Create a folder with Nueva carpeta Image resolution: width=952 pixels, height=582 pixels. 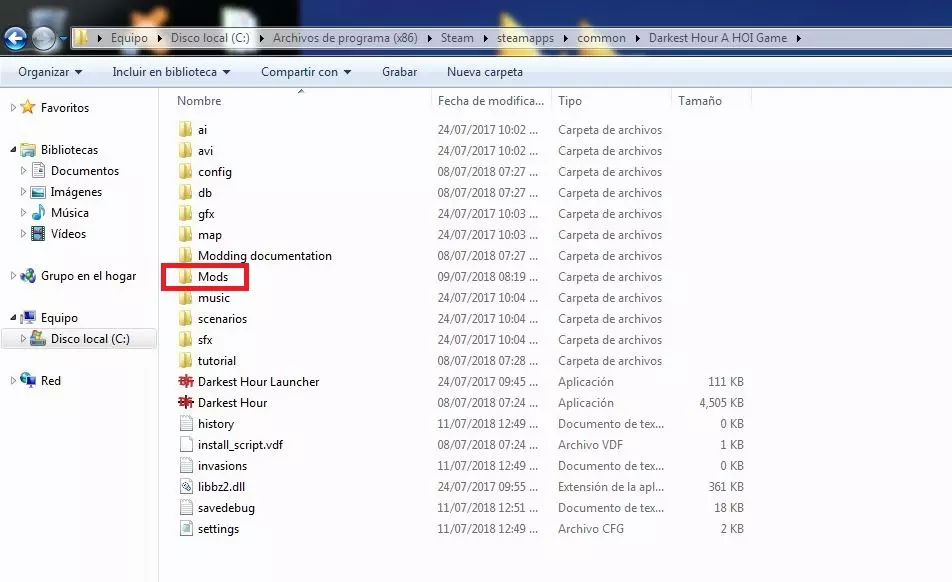[485, 72]
